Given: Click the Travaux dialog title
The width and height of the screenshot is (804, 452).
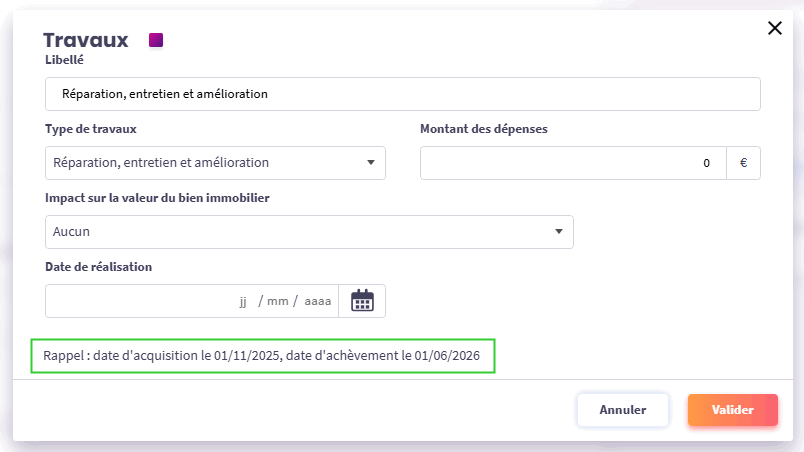Looking at the screenshot, I should pos(86,41).
